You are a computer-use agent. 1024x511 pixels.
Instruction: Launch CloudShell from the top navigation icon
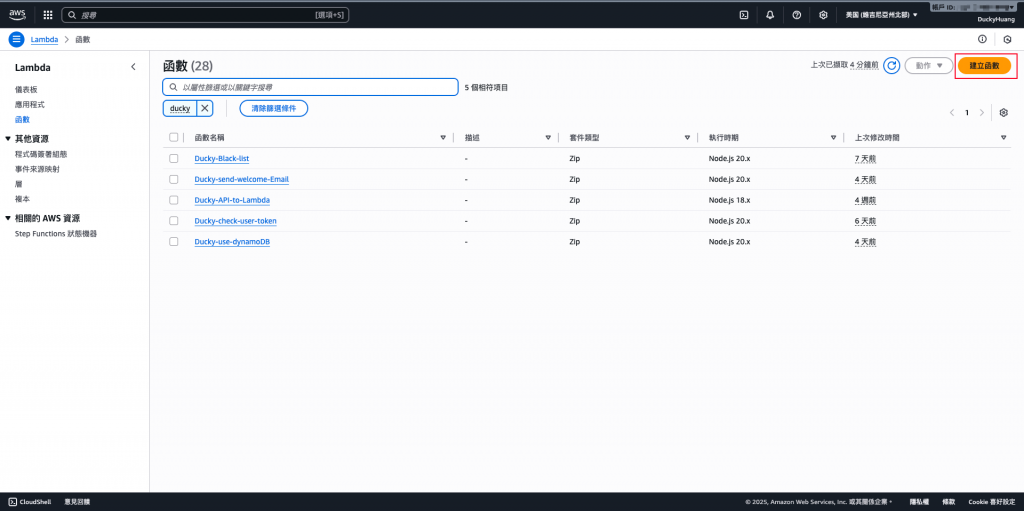[x=743, y=14]
